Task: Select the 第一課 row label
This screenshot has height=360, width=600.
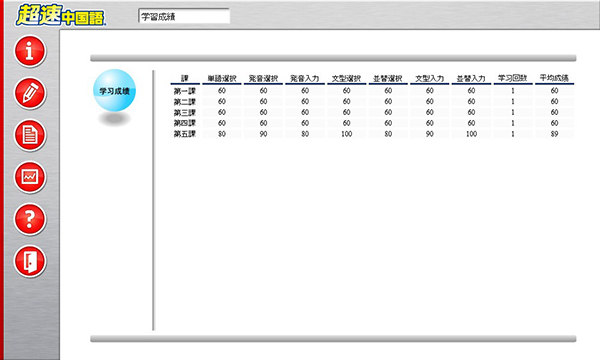Action: click(x=185, y=91)
